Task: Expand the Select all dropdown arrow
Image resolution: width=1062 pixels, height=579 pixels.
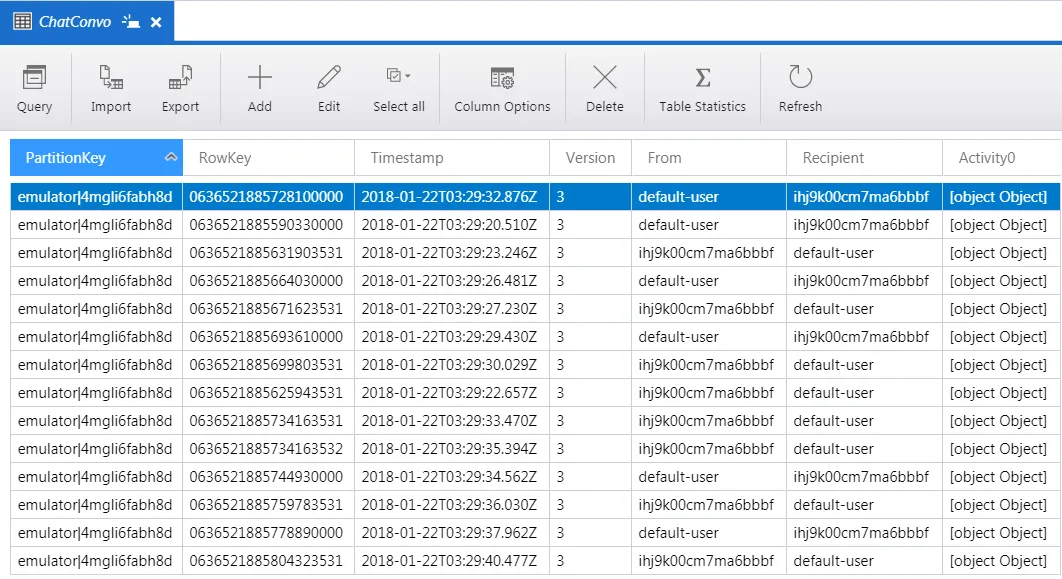Action: coord(408,76)
